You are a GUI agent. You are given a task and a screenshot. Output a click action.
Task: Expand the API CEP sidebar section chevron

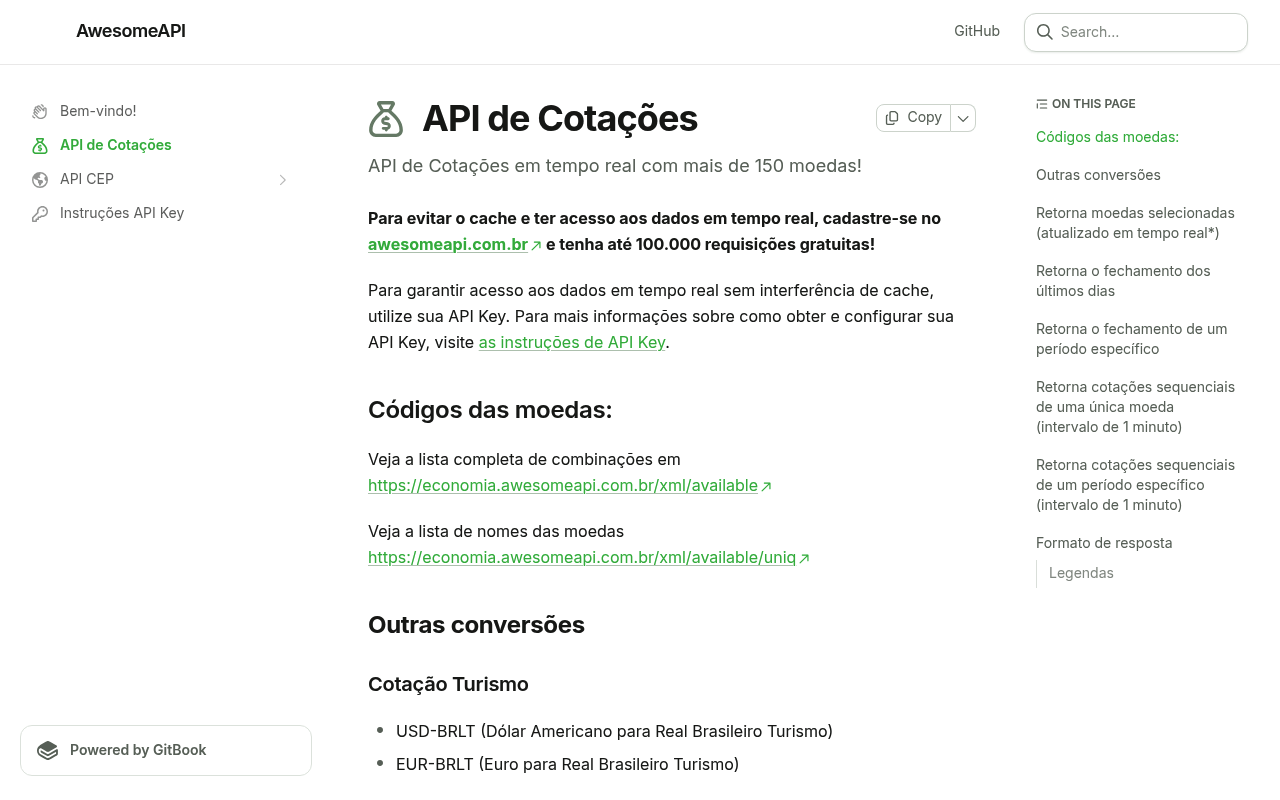tap(283, 180)
